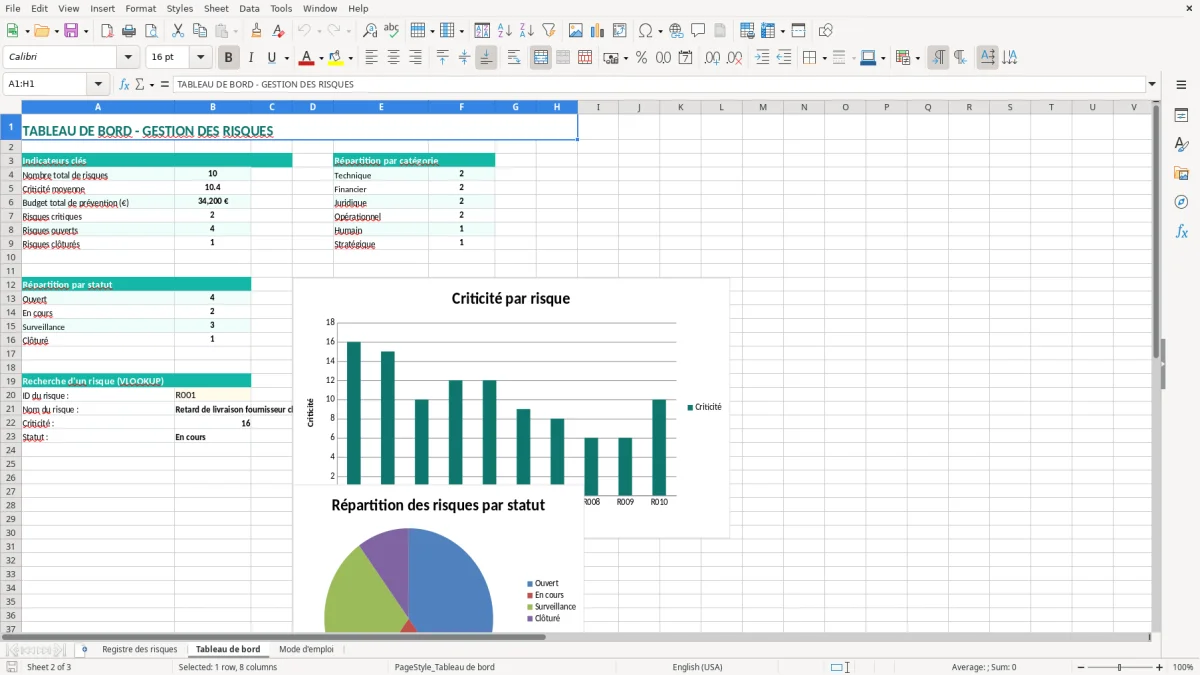Click Add Decimal Place icon
This screenshot has width=1200, height=675.
pyautogui.click(x=713, y=58)
